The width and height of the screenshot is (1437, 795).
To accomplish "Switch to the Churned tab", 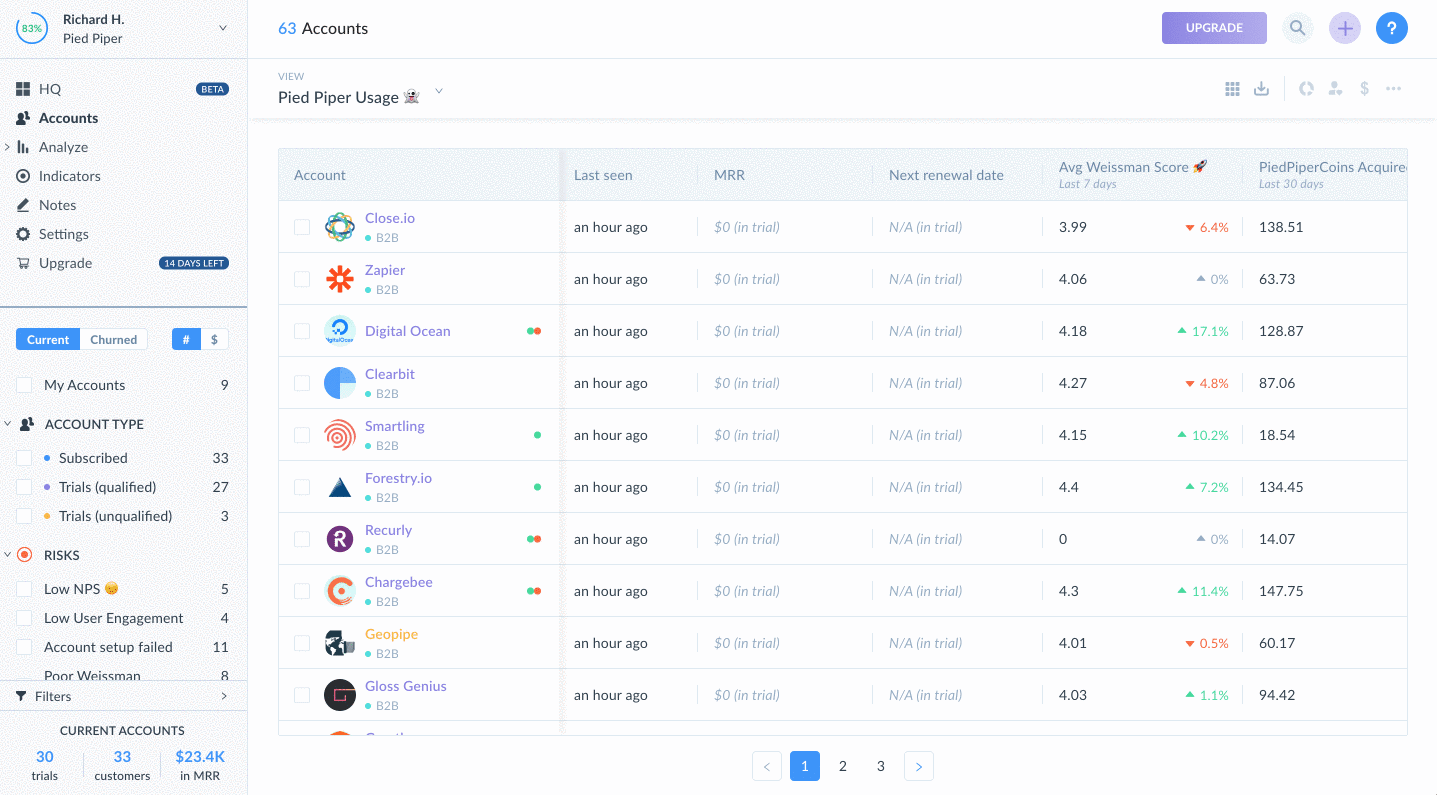I will tap(113, 340).
